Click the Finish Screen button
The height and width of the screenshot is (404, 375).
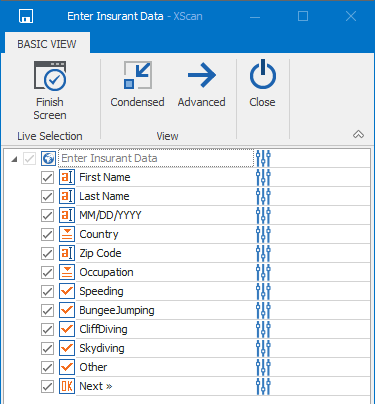(x=50, y=91)
